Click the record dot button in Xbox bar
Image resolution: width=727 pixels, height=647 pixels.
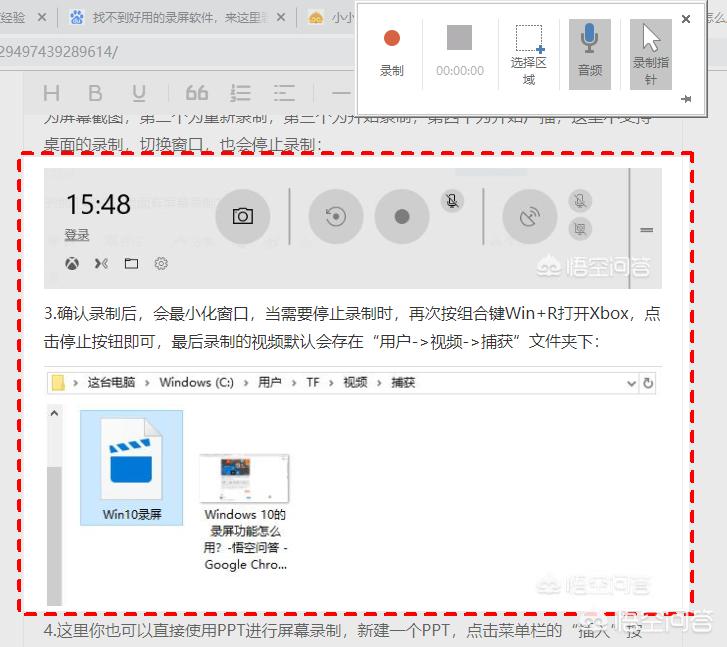(402, 216)
